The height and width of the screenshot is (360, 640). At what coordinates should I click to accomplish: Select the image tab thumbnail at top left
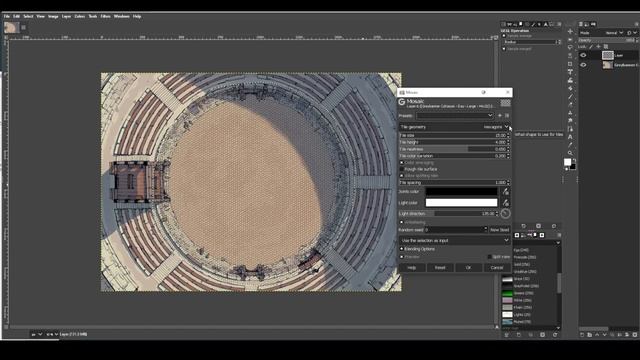pos(11,27)
